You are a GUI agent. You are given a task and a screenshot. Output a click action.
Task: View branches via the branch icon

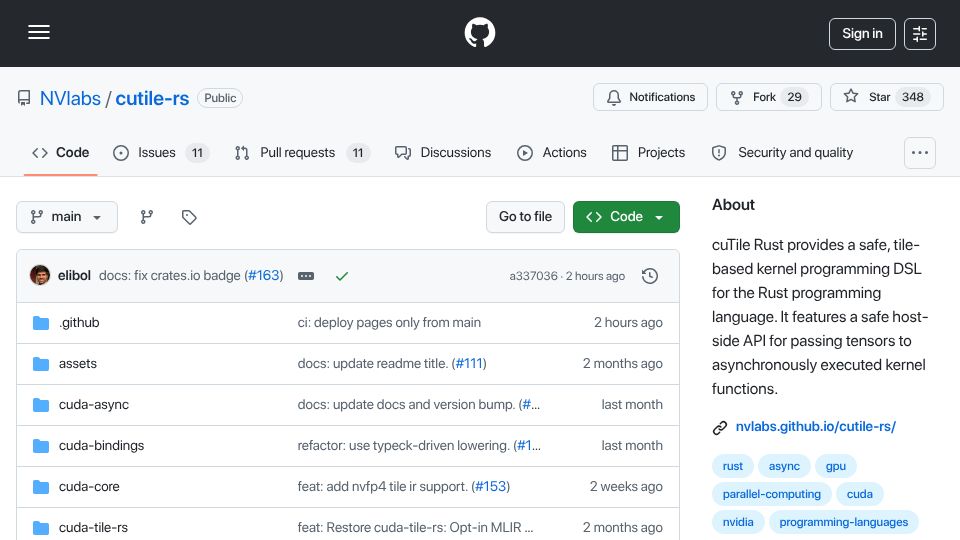(x=146, y=217)
